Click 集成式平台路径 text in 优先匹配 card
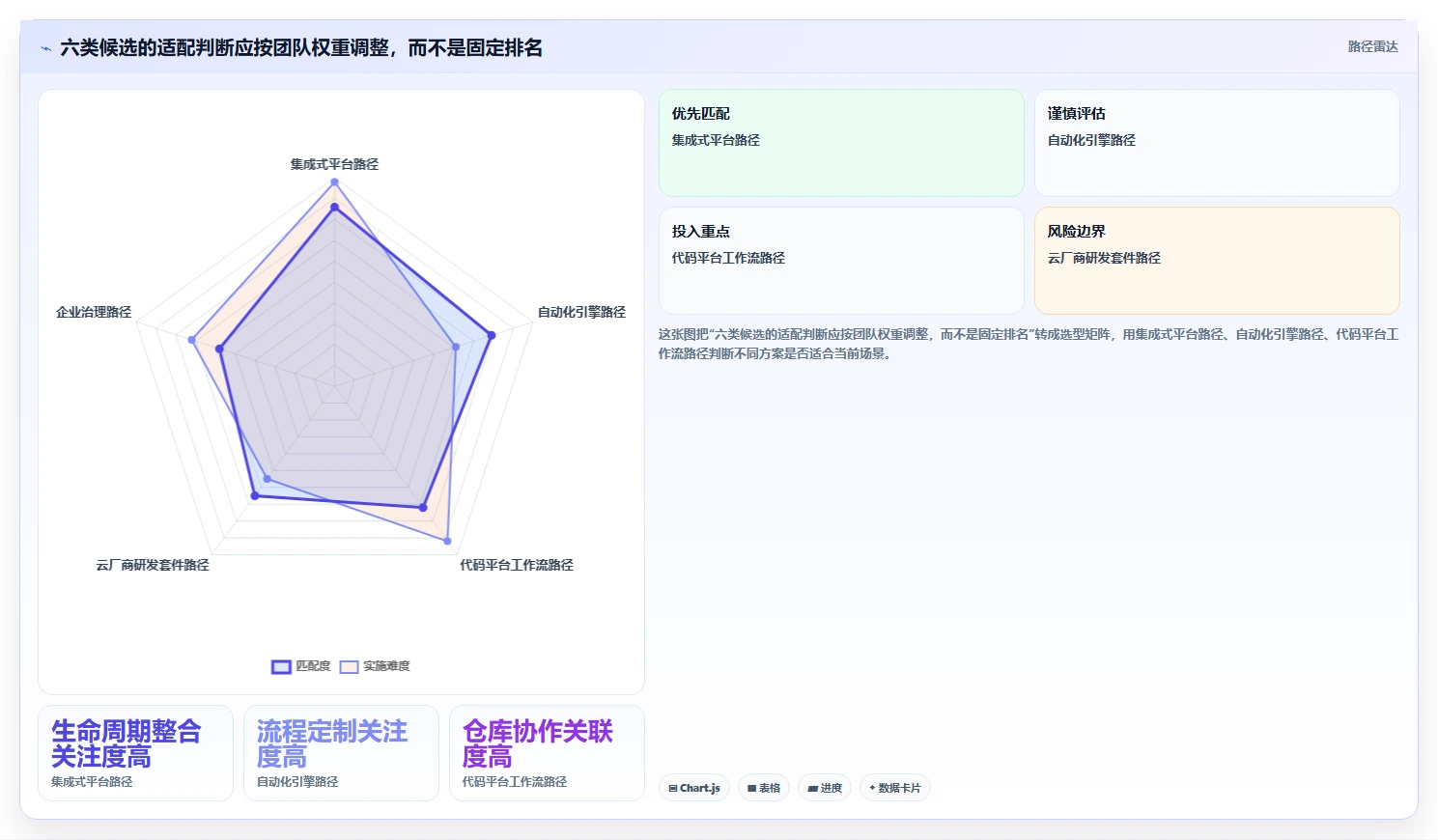 (716, 140)
